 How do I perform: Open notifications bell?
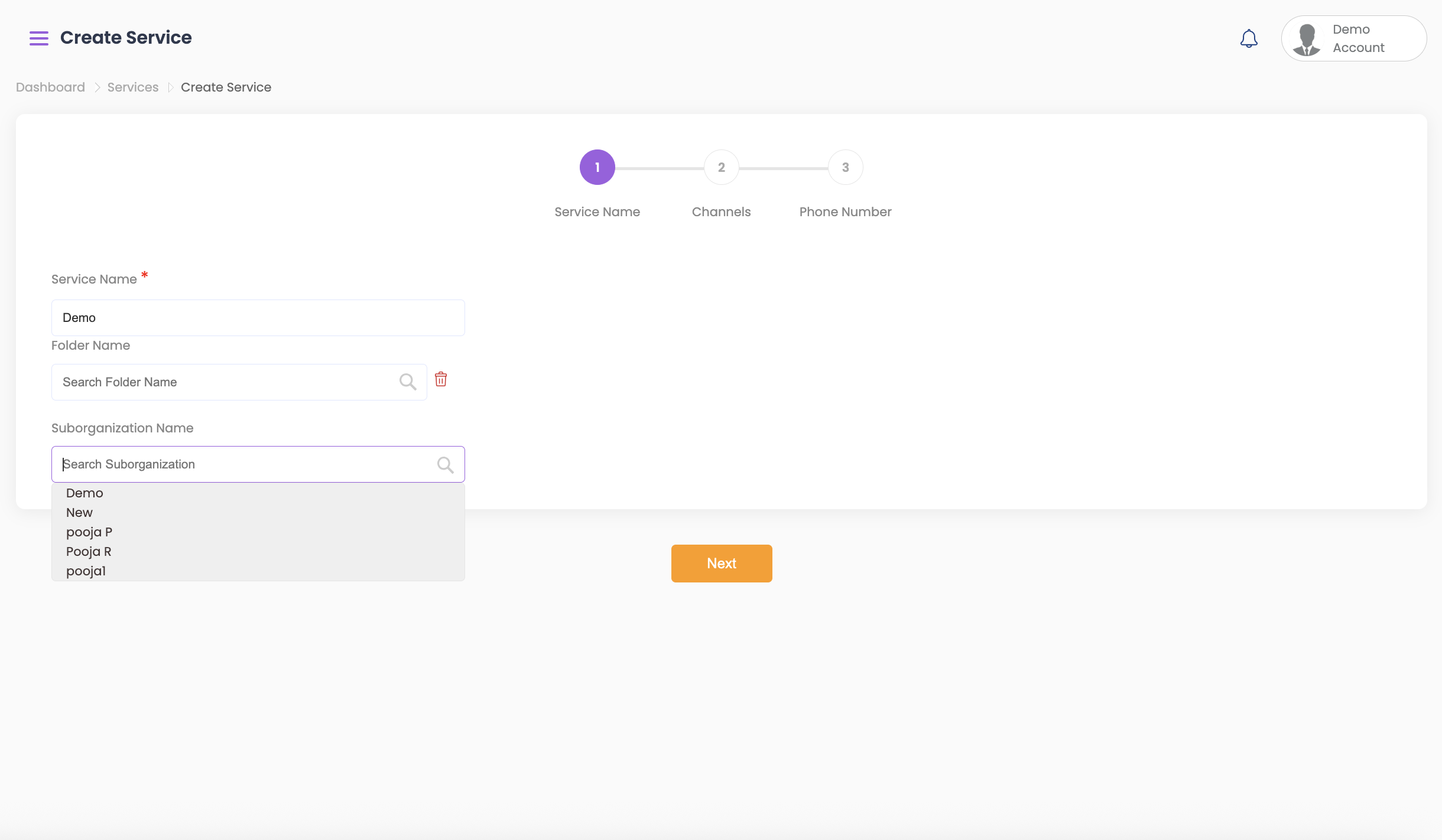[x=1249, y=38]
